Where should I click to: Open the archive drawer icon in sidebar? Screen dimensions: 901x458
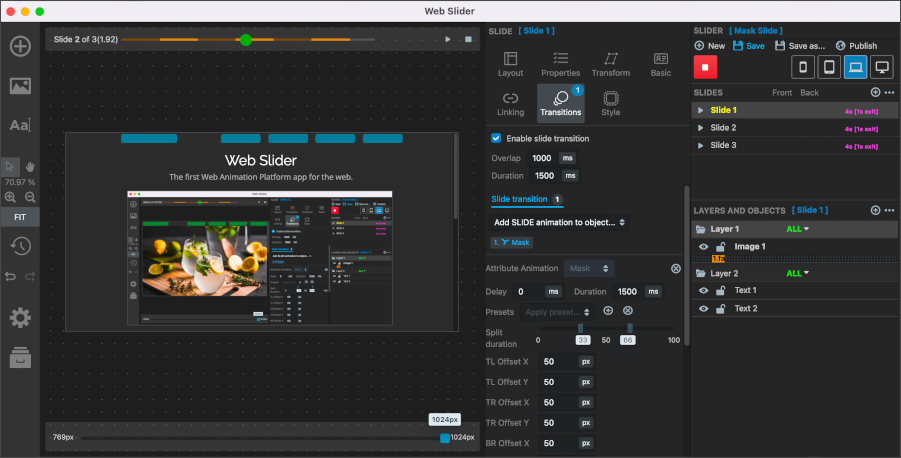[x=20, y=357]
